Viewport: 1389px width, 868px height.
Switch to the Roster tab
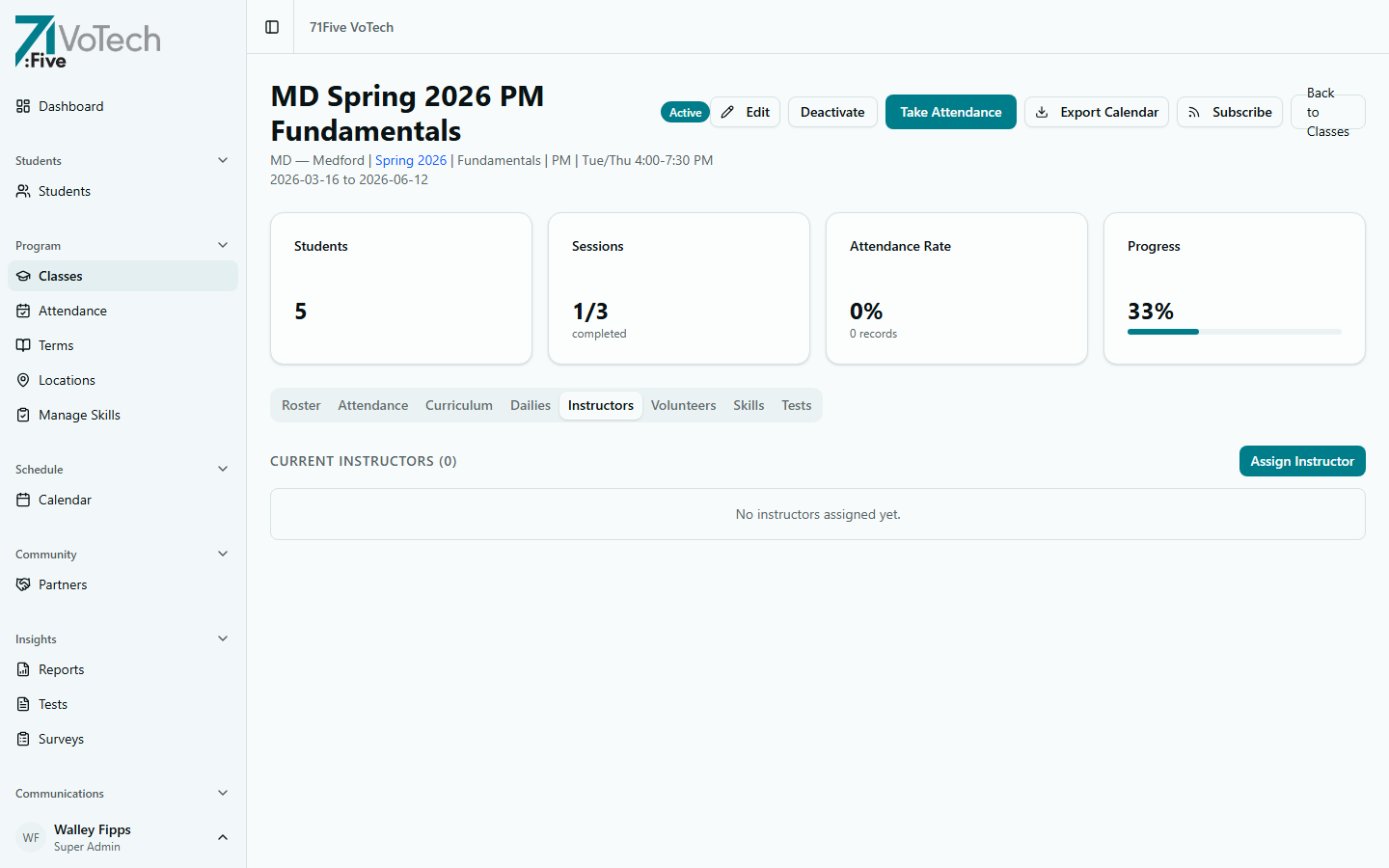(300, 405)
